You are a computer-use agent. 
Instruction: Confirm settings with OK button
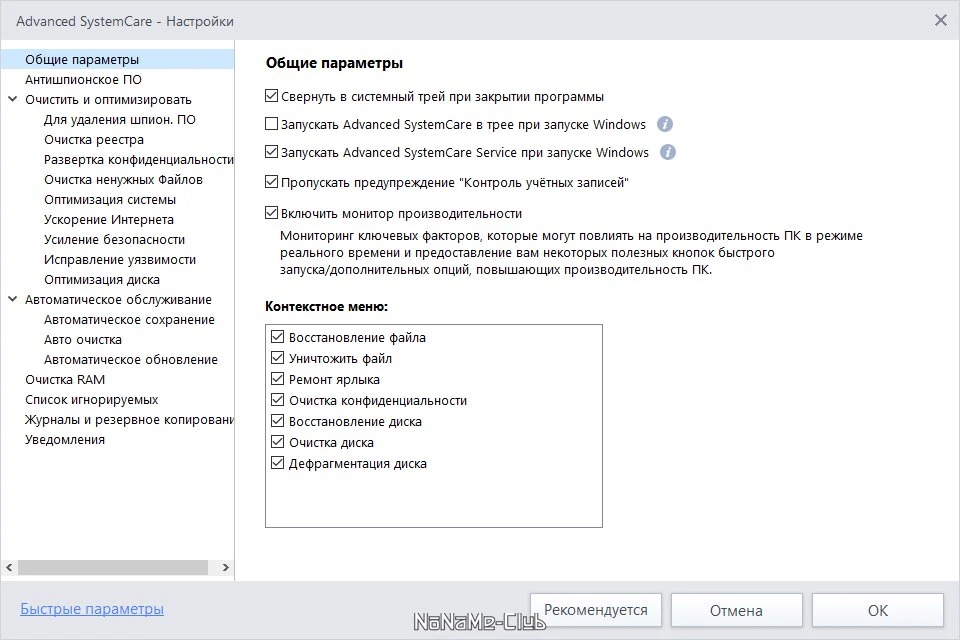click(877, 610)
